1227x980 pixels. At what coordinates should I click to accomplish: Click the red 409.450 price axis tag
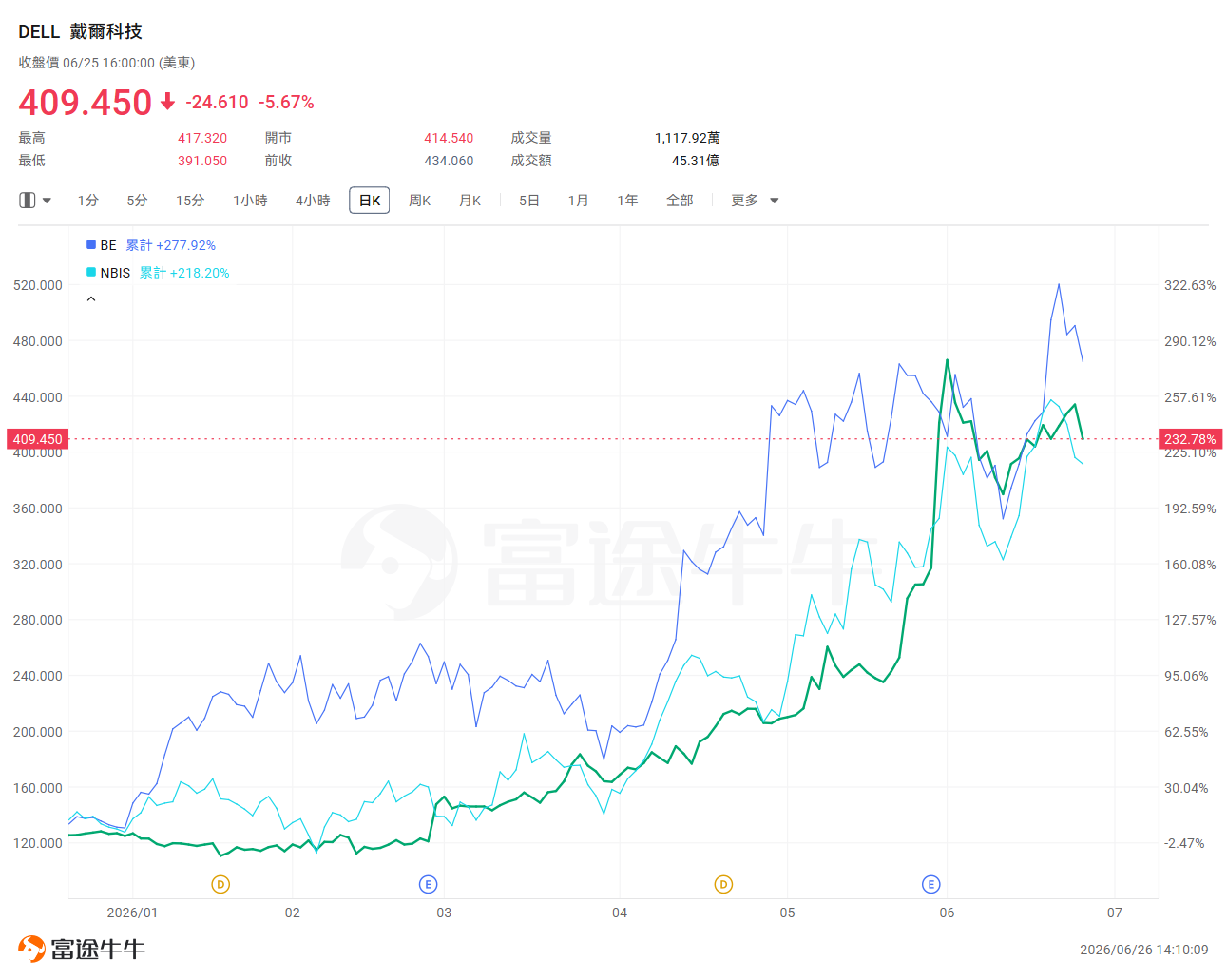click(37, 439)
